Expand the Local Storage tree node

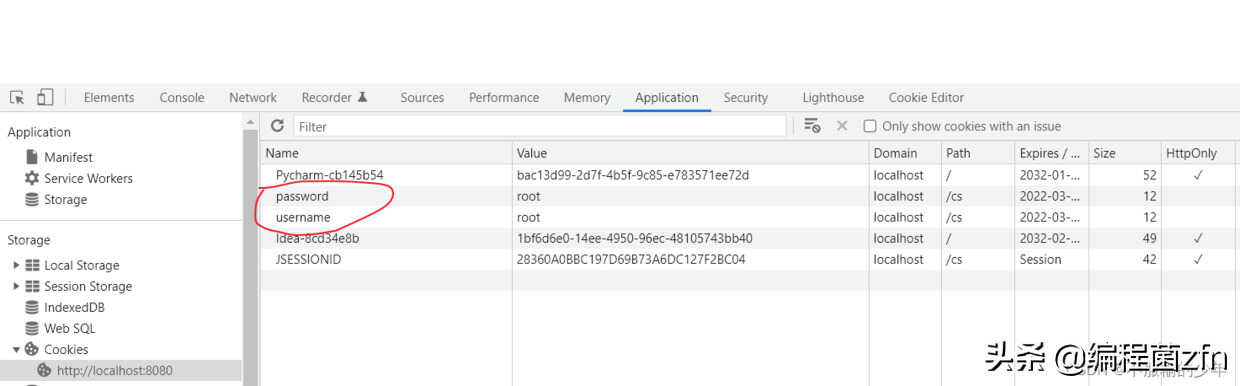coord(16,265)
